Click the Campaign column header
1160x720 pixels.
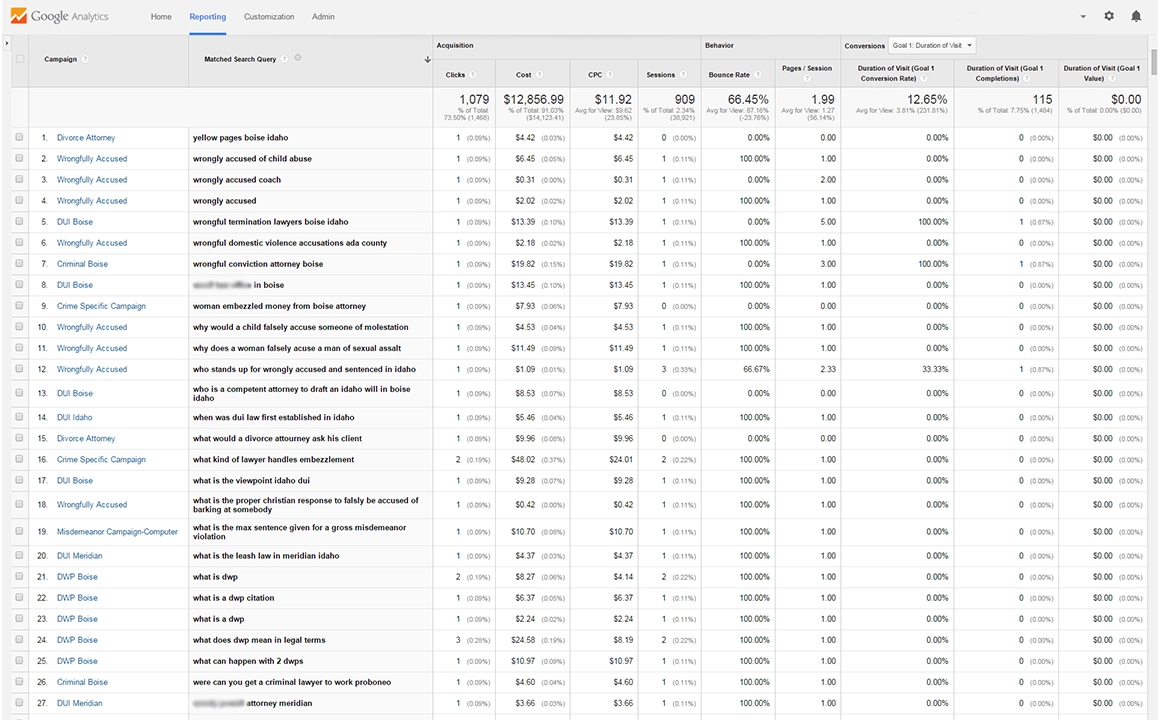pyautogui.click(x=60, y=59)
